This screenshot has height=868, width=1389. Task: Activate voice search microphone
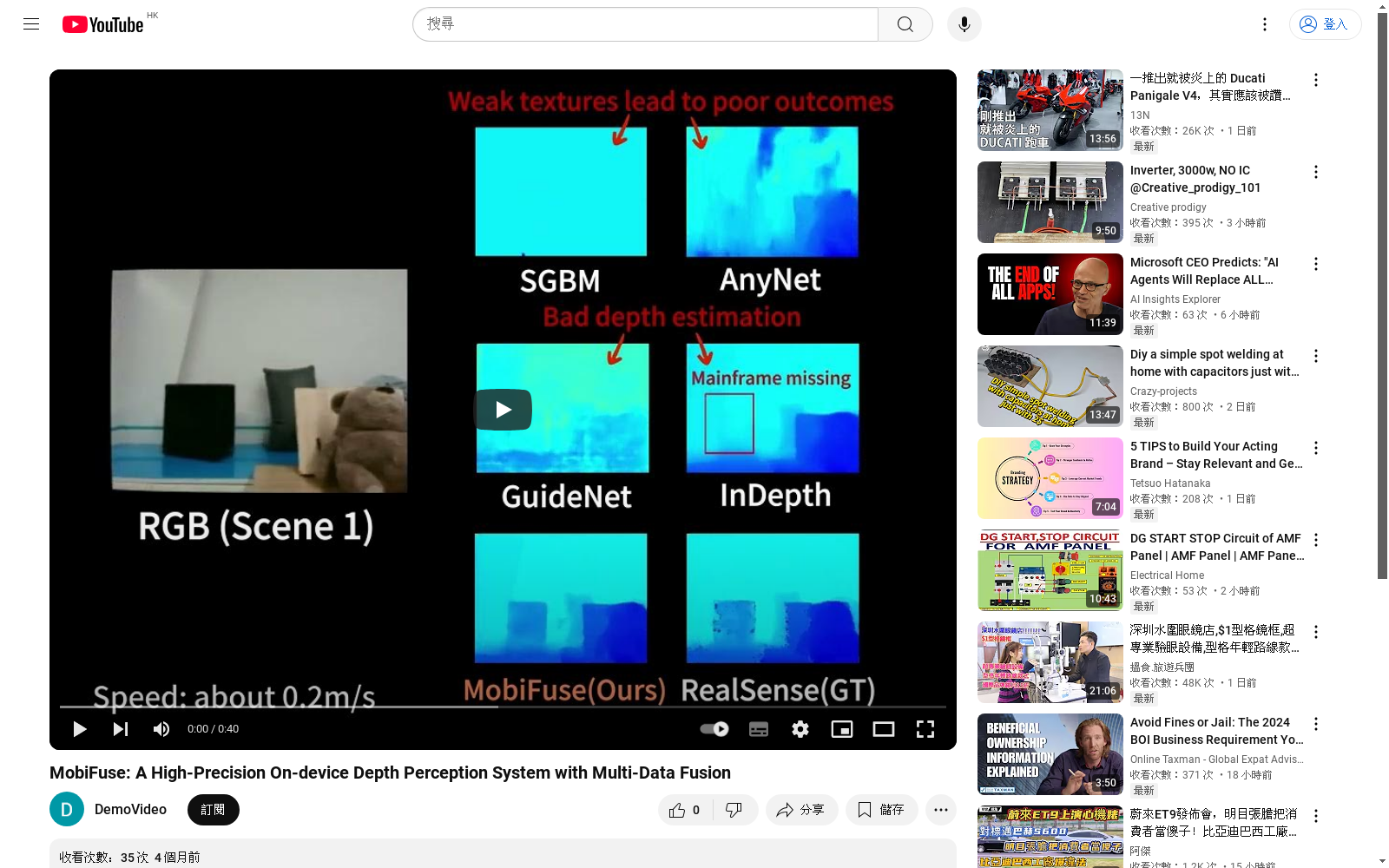point(964,24)
